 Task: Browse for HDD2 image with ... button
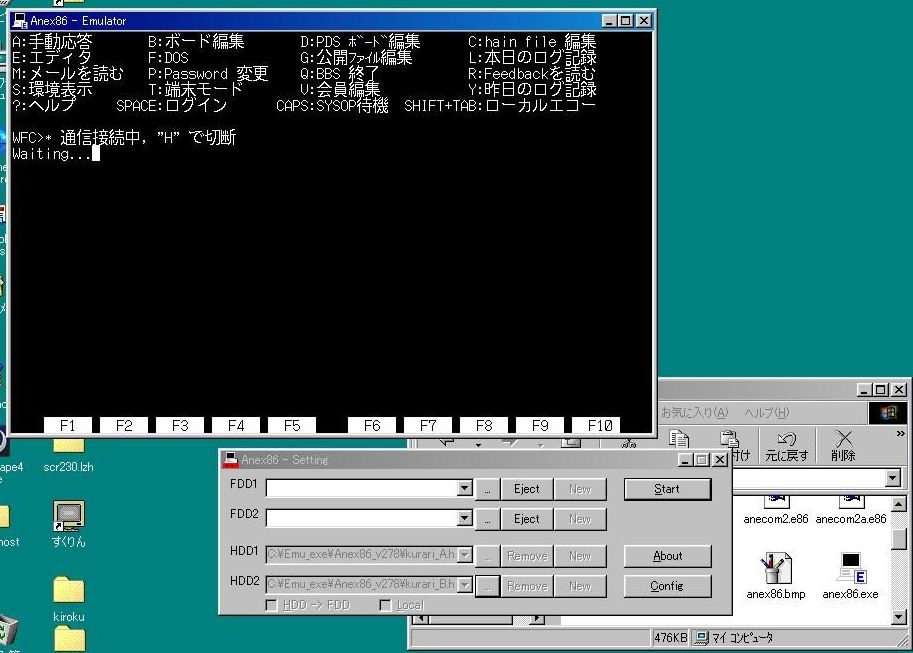pos(487,586)
